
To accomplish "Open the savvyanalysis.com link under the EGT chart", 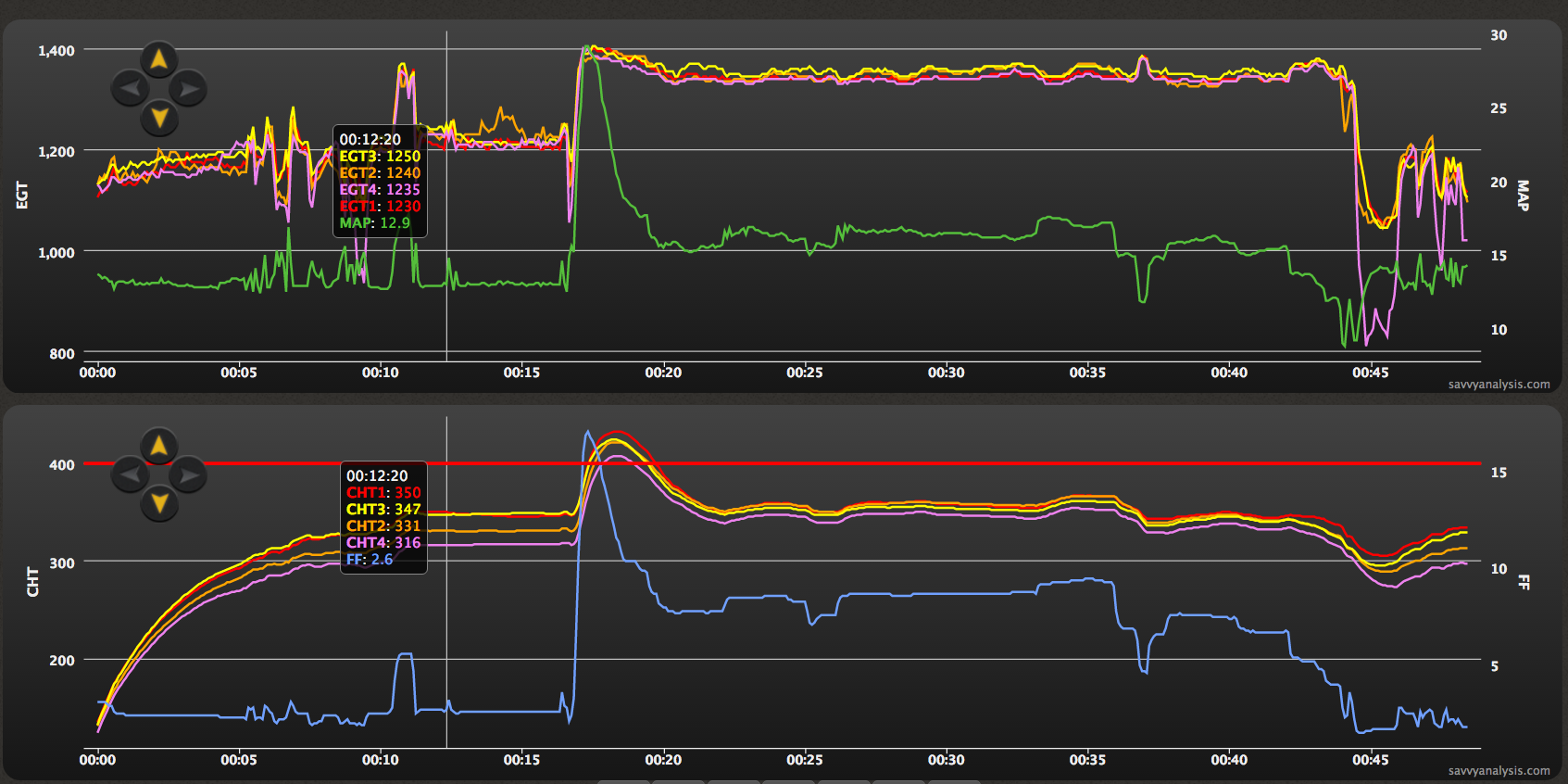I will coord(1499,385).
